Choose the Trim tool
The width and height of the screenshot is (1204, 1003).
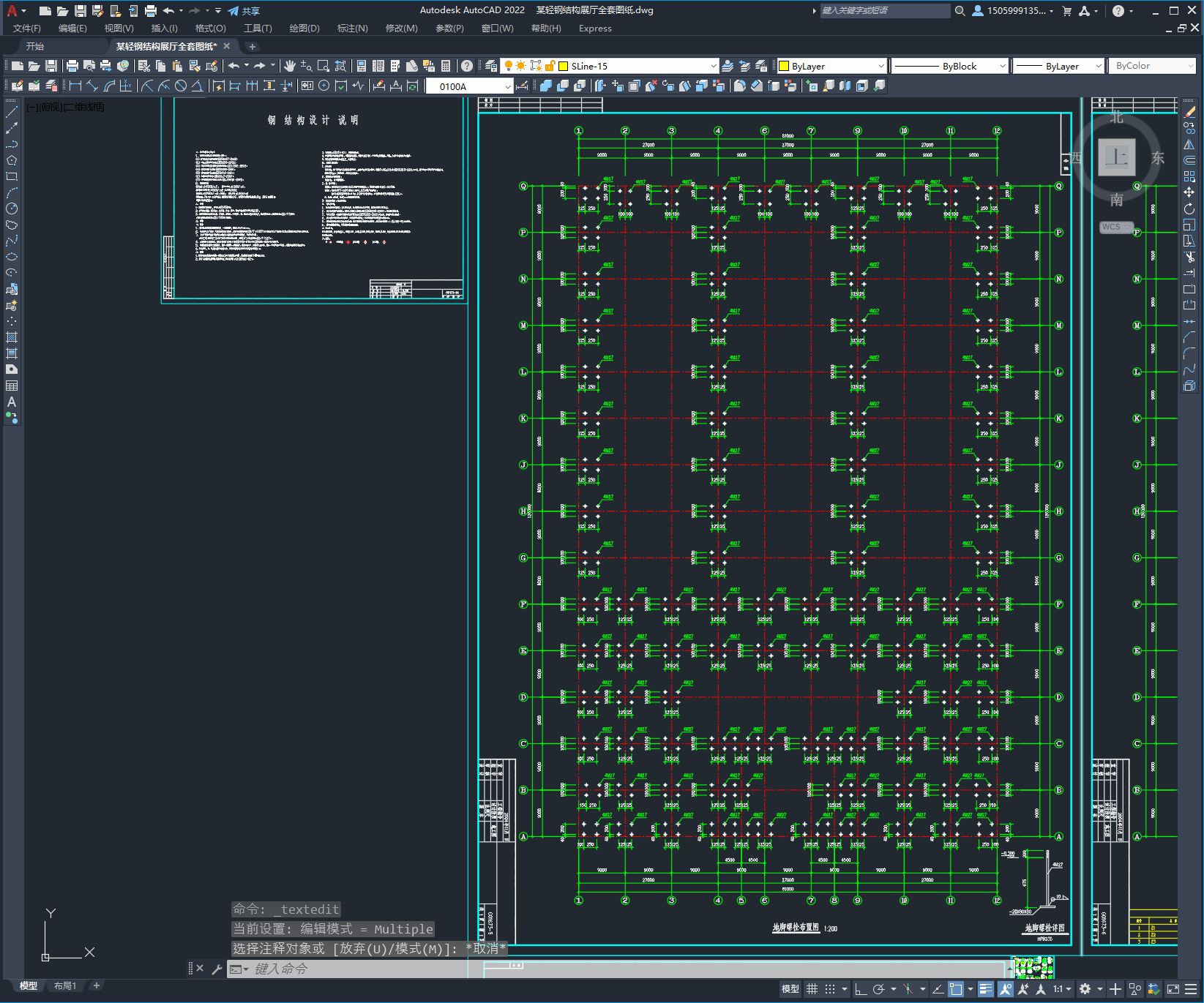click(1189, 257)
